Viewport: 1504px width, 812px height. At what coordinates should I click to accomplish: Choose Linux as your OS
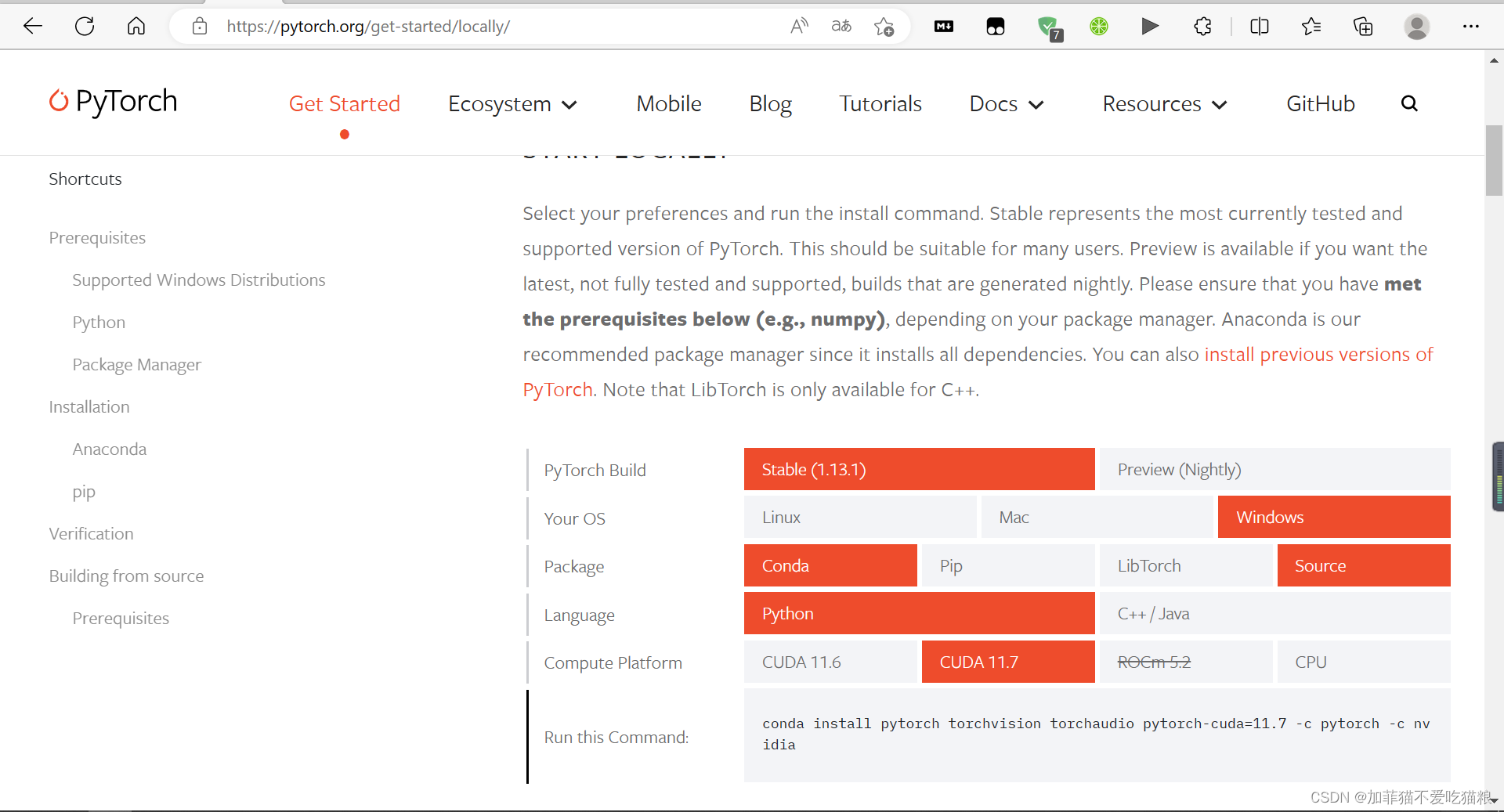(x=860, y=518)
